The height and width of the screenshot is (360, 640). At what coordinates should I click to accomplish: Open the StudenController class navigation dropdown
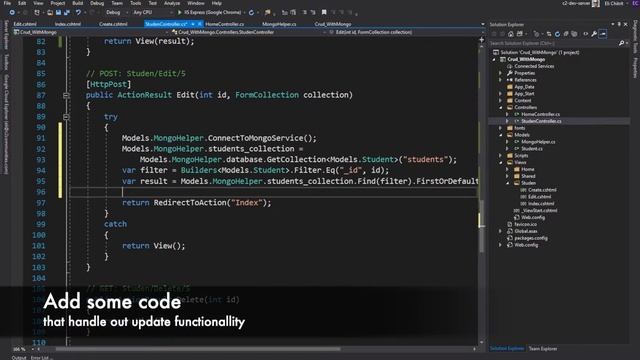[x=248, y=32]
